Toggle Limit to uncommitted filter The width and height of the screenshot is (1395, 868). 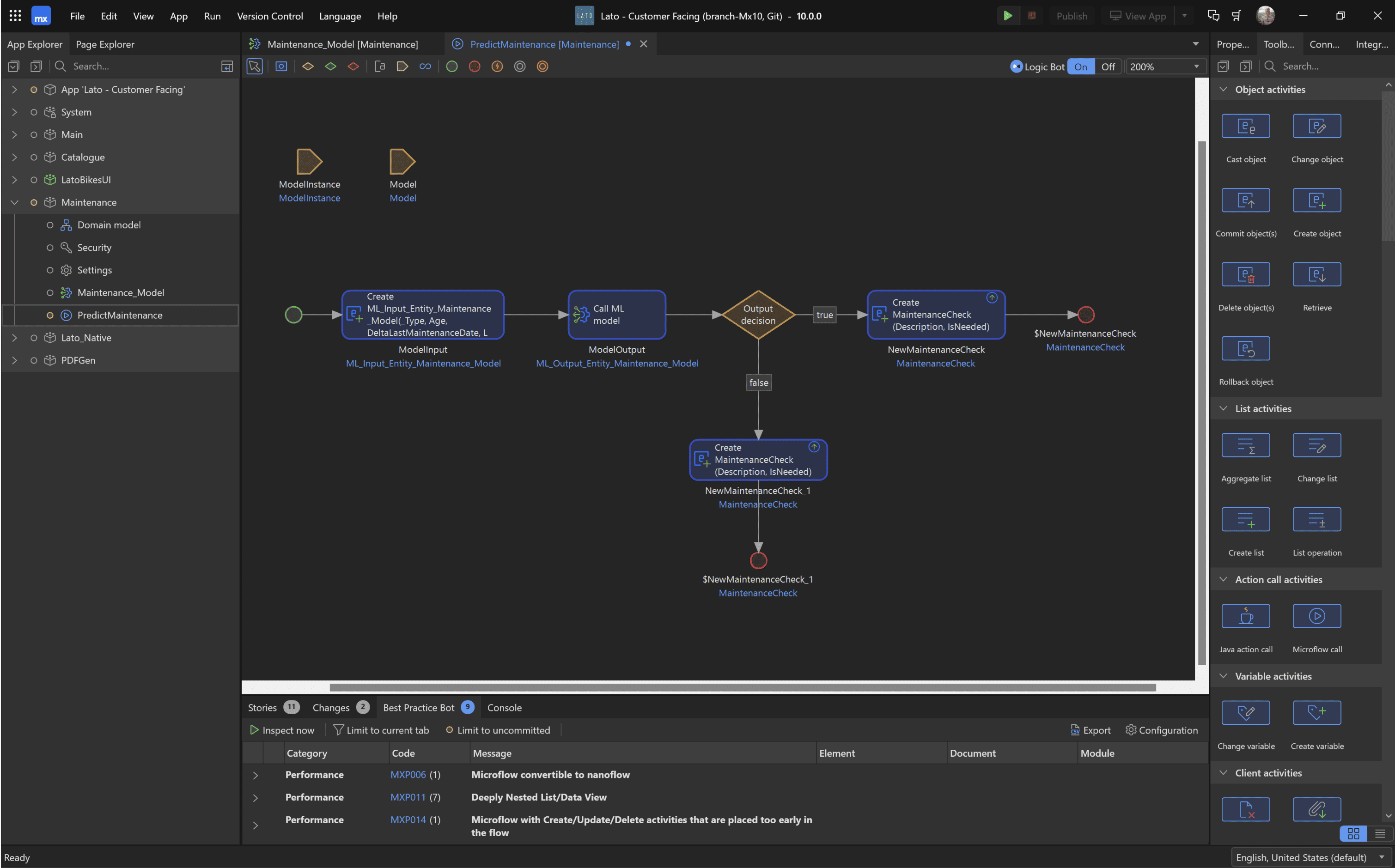497,730
